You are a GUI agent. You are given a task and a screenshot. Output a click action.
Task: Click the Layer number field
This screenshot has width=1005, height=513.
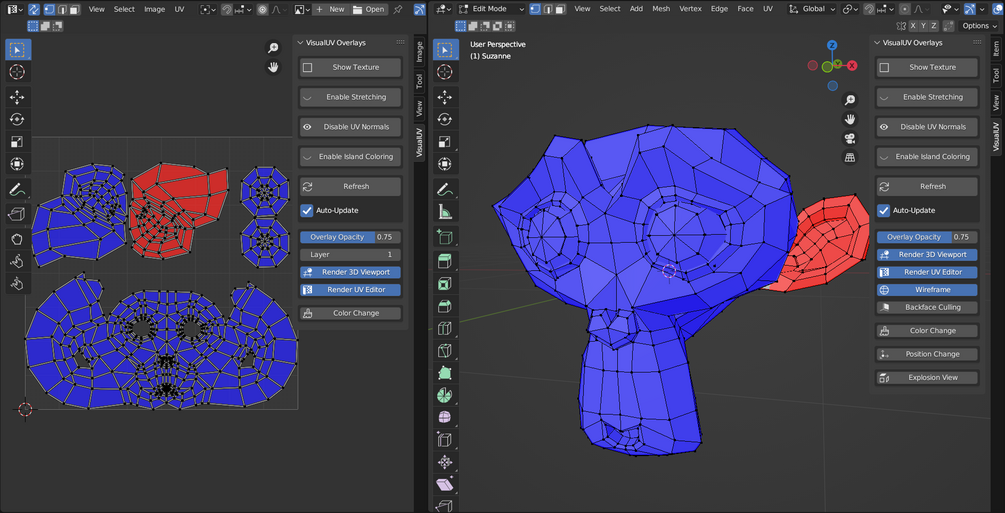click(x=350, y=255)
